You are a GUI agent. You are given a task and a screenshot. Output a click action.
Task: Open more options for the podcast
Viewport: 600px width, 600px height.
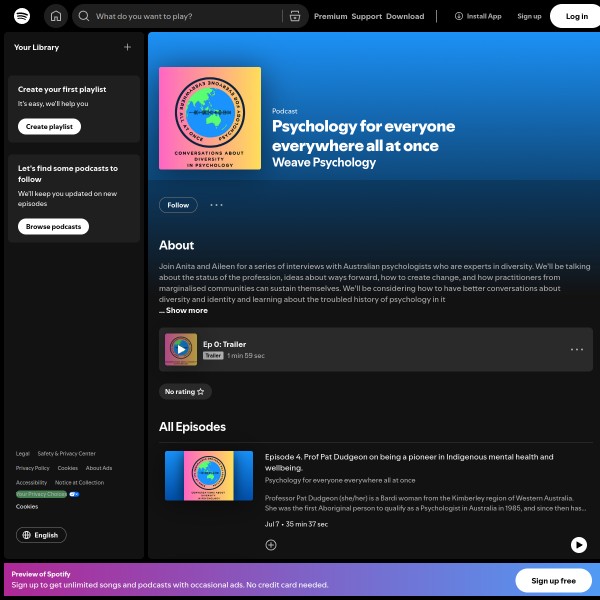tap(216, 205)
